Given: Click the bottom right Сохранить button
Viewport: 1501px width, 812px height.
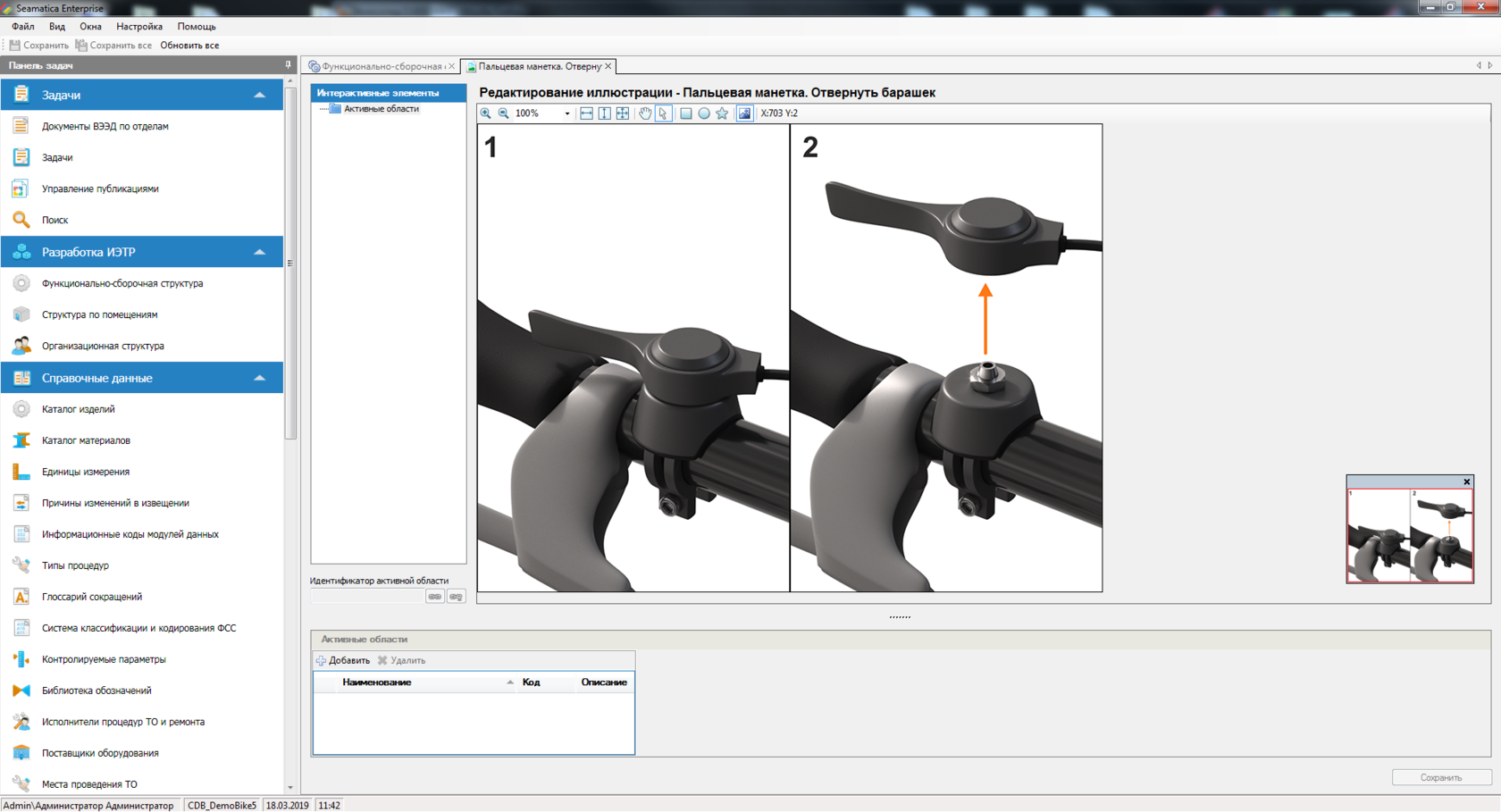Looking at the screenshot, I should (x=1441, y=777).
